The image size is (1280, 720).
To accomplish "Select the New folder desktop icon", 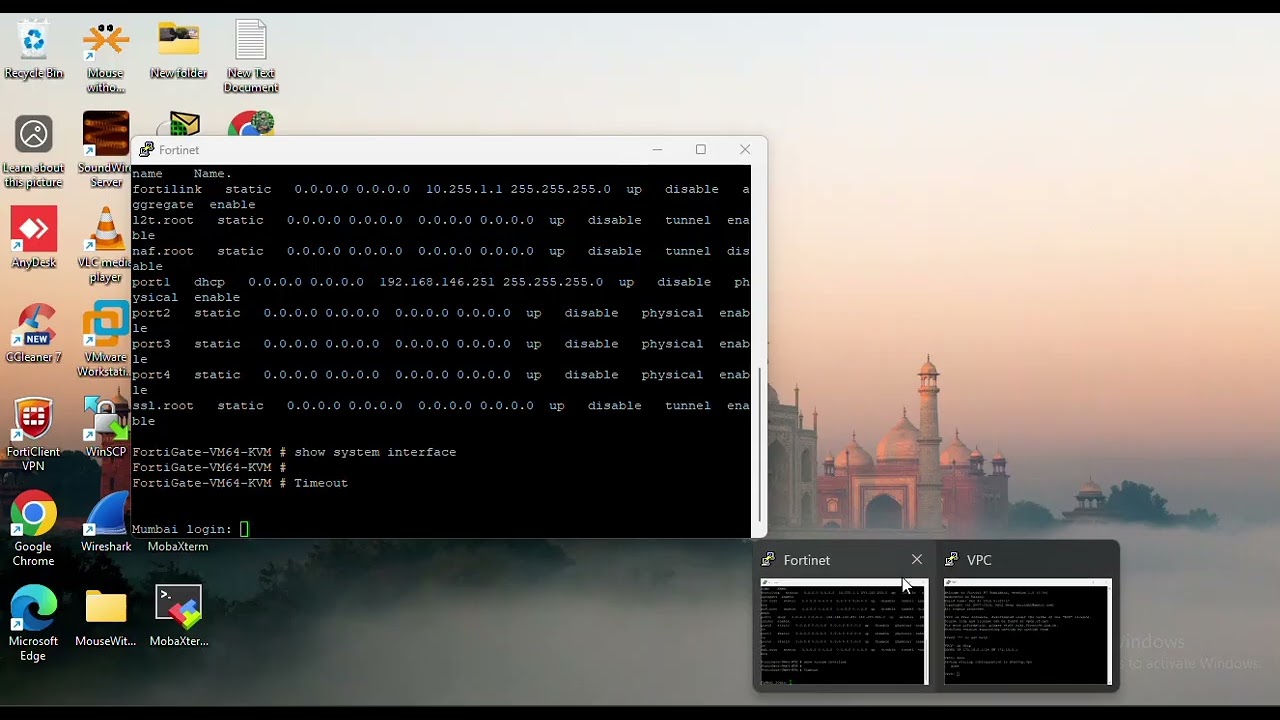I will [x=178, y=50].
